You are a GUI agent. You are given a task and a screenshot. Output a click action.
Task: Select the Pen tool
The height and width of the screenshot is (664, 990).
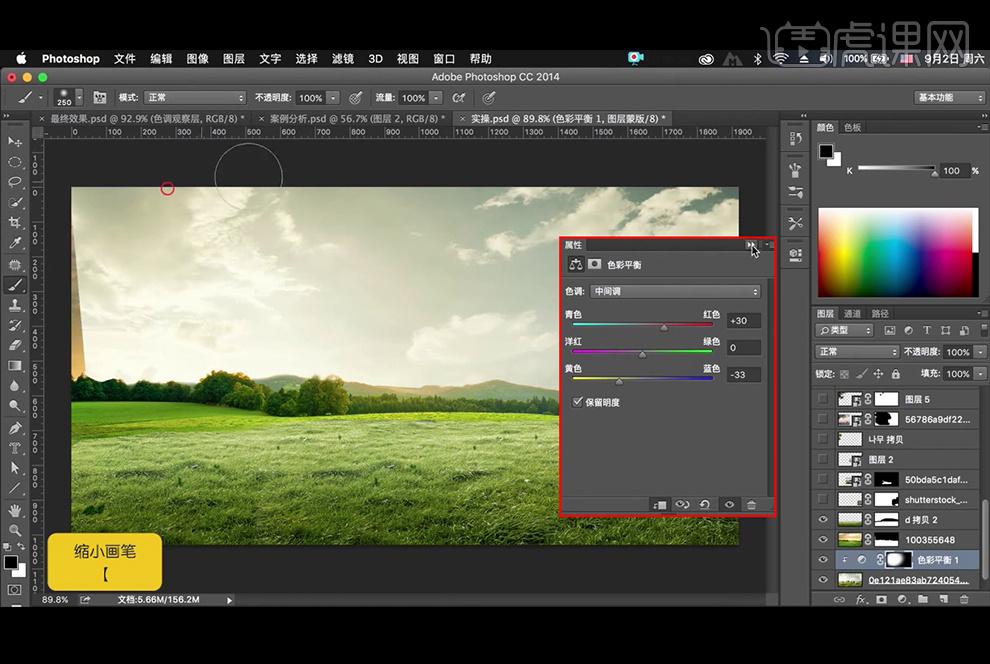(x=15, y=428)
